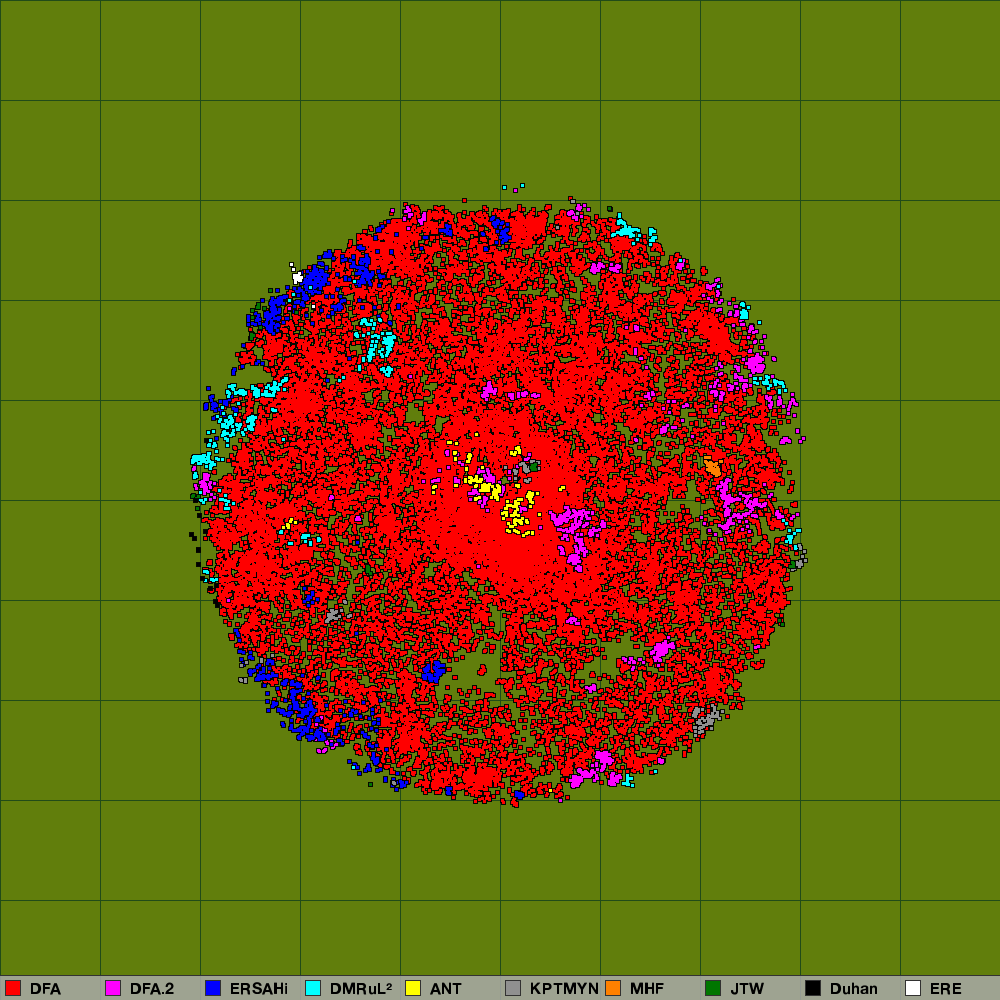Select the MHF legend label

[x=647, y=989]
